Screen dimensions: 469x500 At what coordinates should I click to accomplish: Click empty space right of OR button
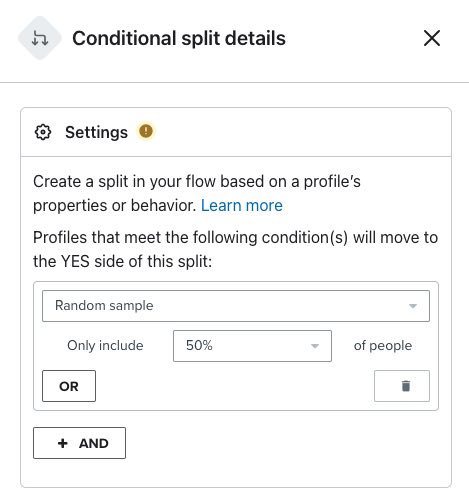click(x=235, y=386)
